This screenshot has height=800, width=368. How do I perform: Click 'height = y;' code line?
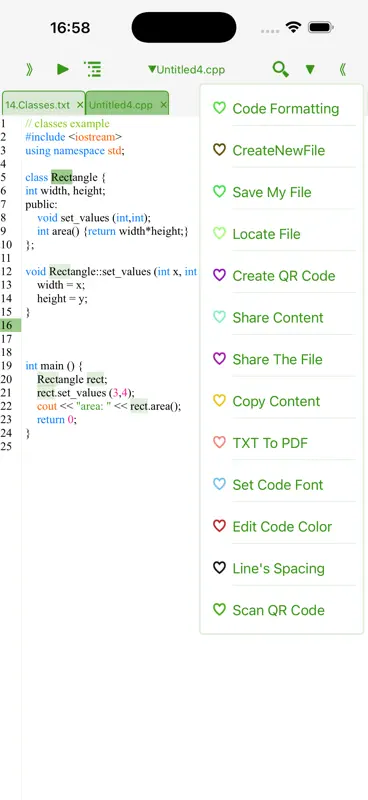(x=62, y=298)
